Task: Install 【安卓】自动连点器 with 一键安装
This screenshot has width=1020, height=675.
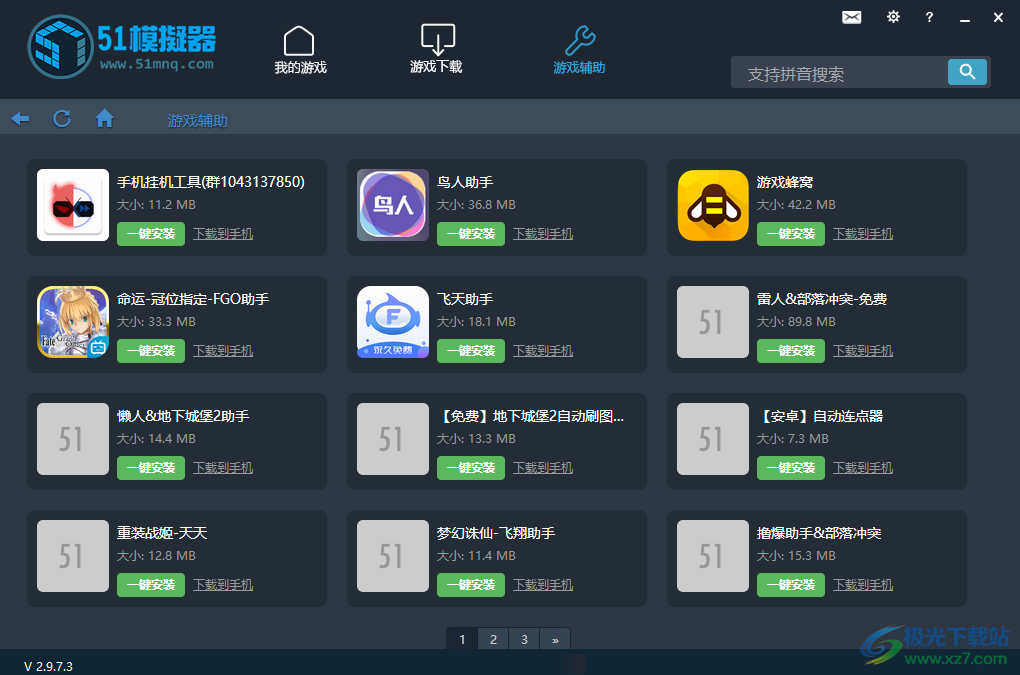Action: click(791, 468)
